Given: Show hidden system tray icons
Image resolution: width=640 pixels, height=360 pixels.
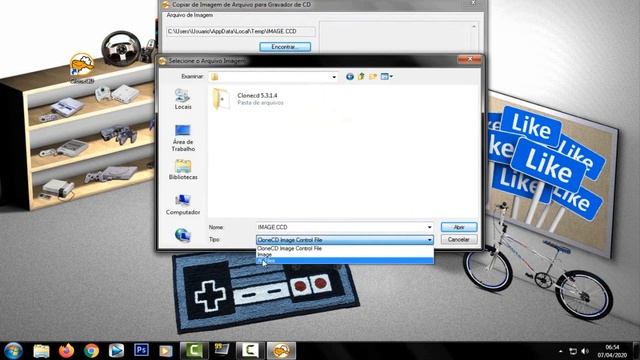Looking at the screenshot, I should click(x=561, y=351).
